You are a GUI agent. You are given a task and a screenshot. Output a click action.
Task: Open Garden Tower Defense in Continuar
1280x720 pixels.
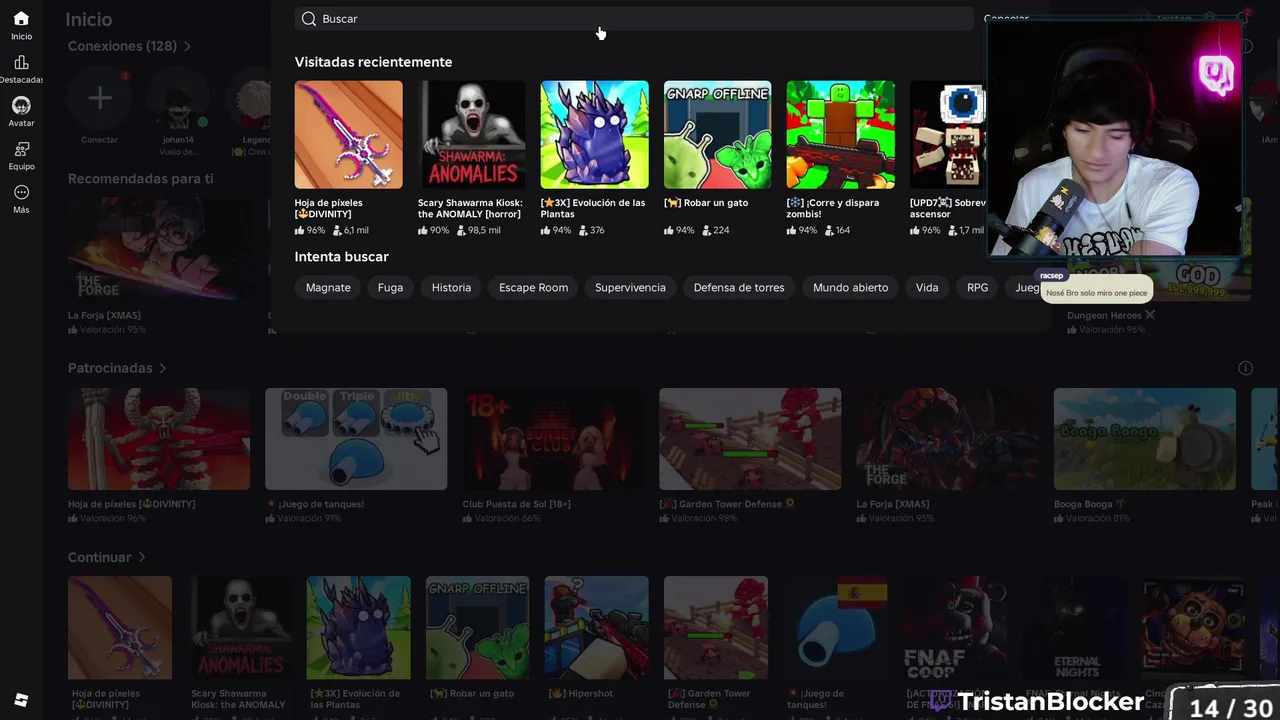point(716,628)
